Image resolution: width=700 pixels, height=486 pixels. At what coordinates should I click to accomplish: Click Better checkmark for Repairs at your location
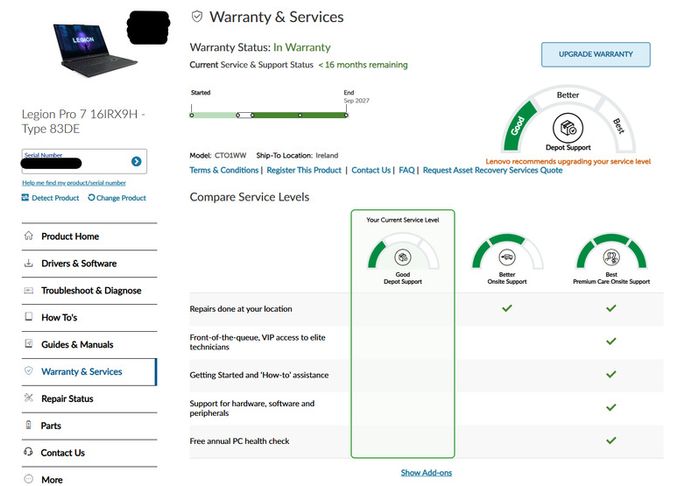click(x=507, y=308)
